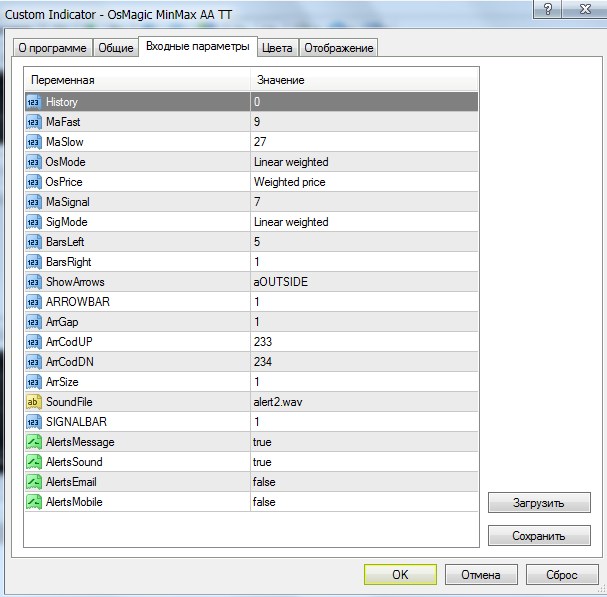Click the help question mark button

tap(547, 9)
